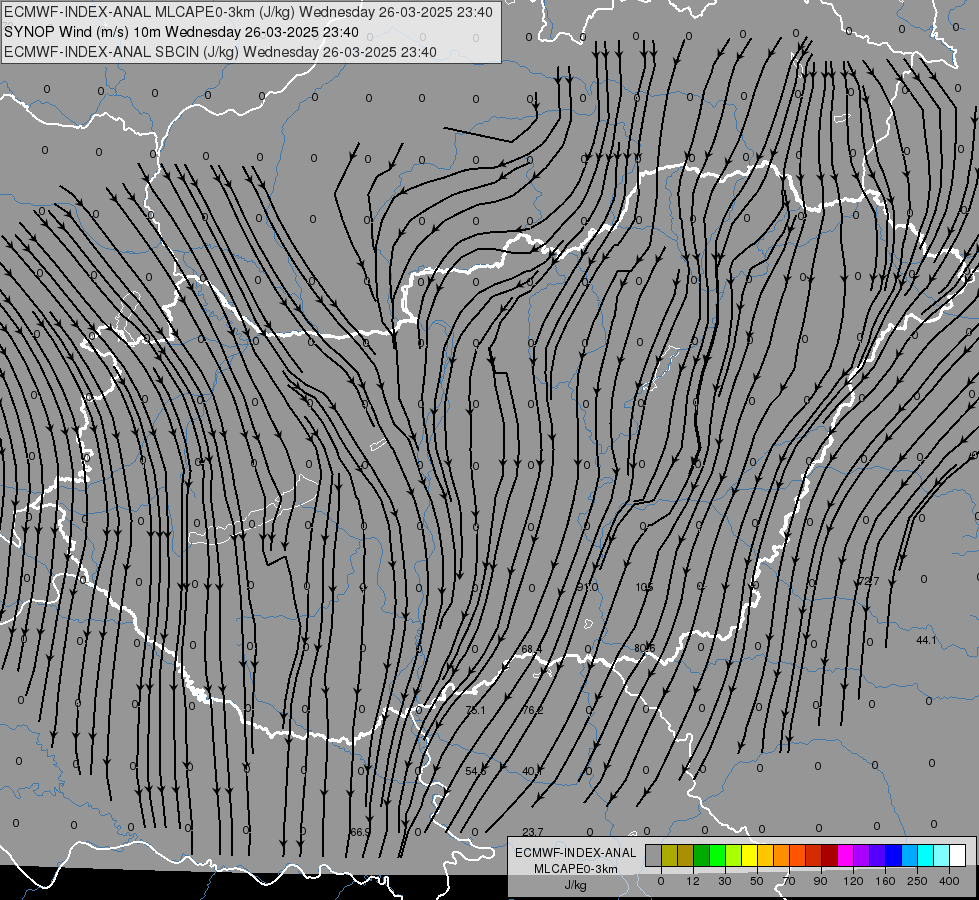Click the 23.7 map value

click(533, 832)
